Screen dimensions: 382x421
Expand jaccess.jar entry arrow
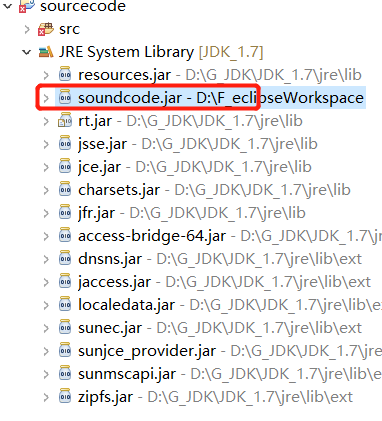(46, 282)
